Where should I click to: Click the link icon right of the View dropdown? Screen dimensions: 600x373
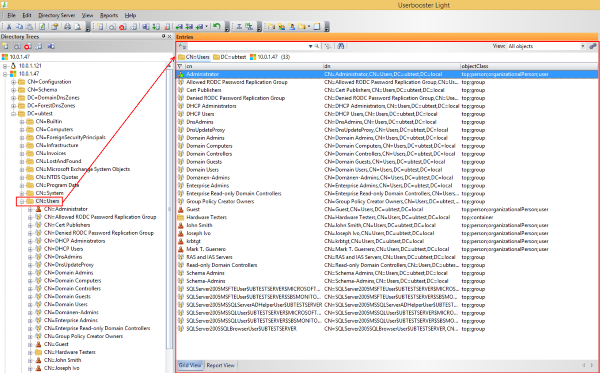pos(593,46)
